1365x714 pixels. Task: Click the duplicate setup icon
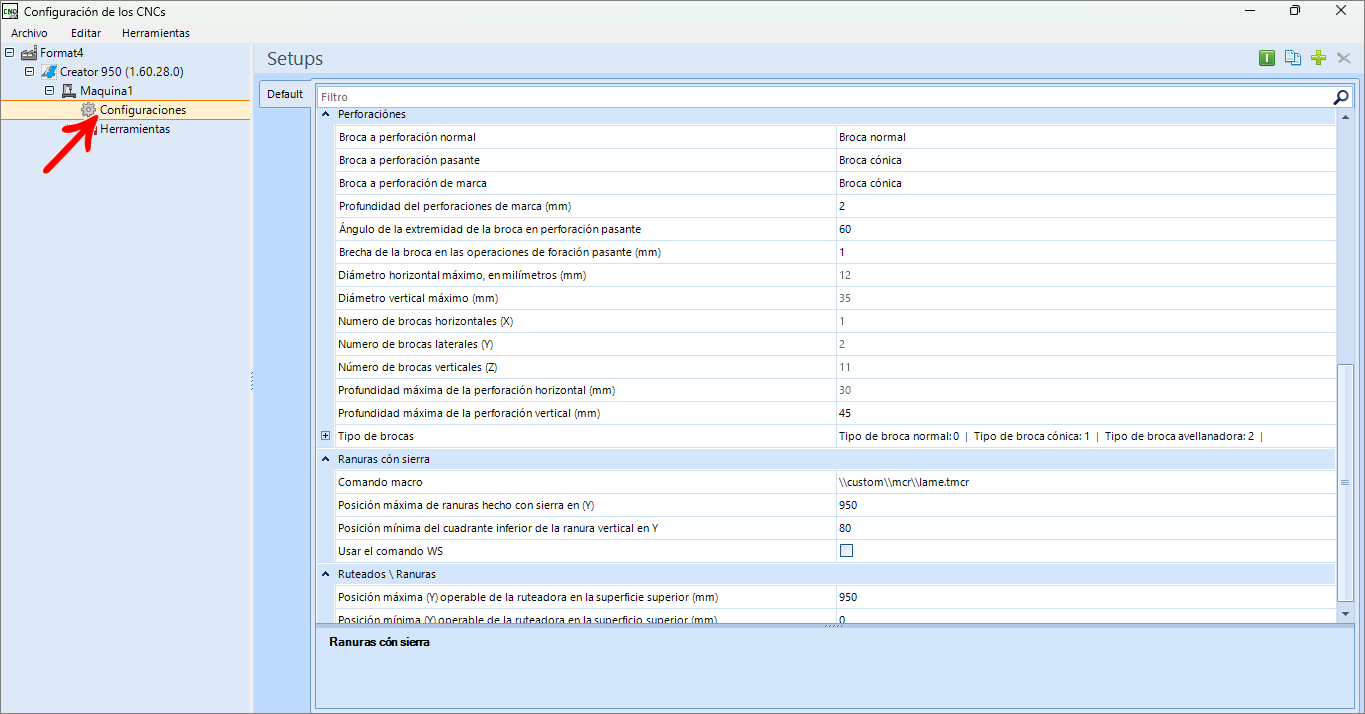(1293, 58)
